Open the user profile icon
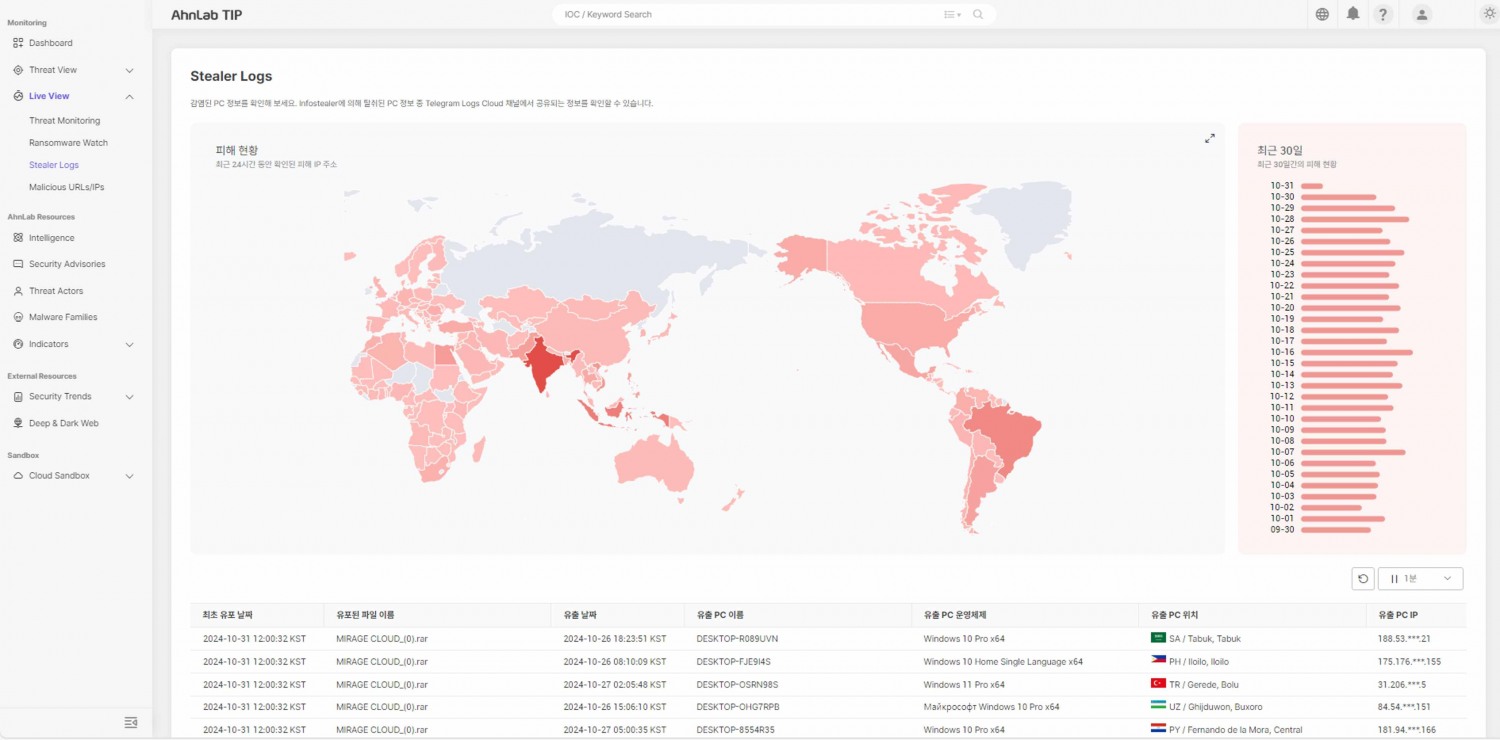The width and height of the screenshot is (1500, 740). click(1422, 14)
